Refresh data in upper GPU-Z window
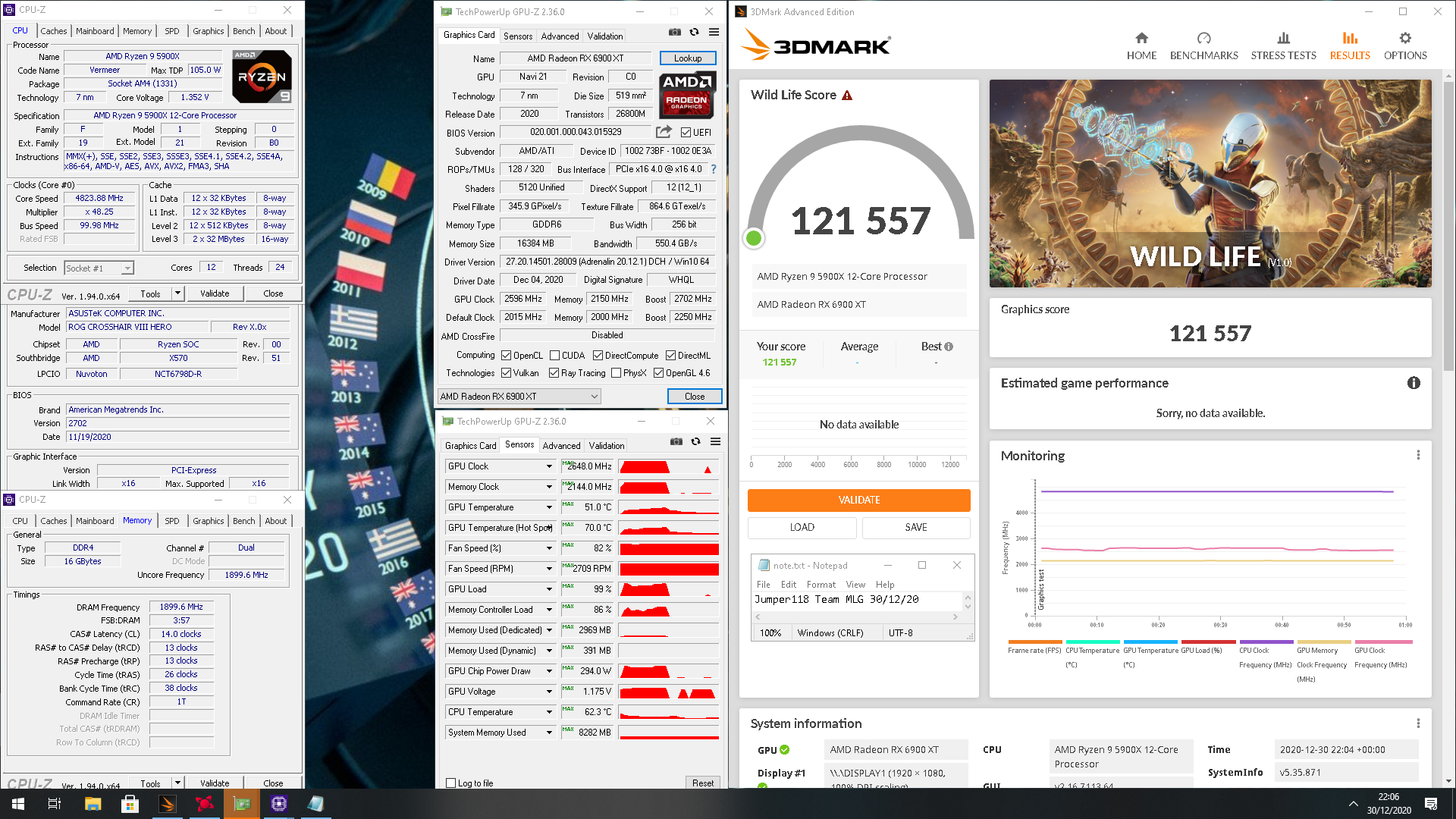 click(x=694, y=32)
